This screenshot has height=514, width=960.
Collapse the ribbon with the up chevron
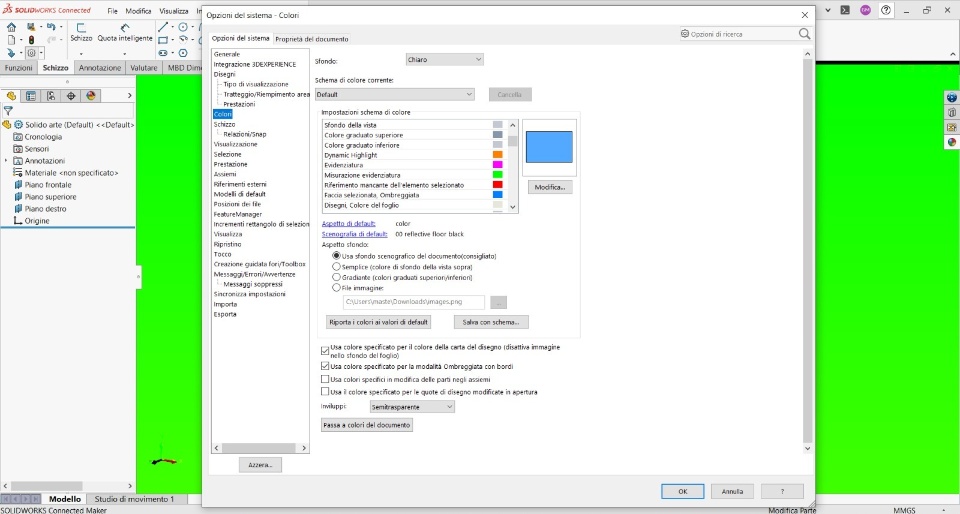tap(953, 54)
